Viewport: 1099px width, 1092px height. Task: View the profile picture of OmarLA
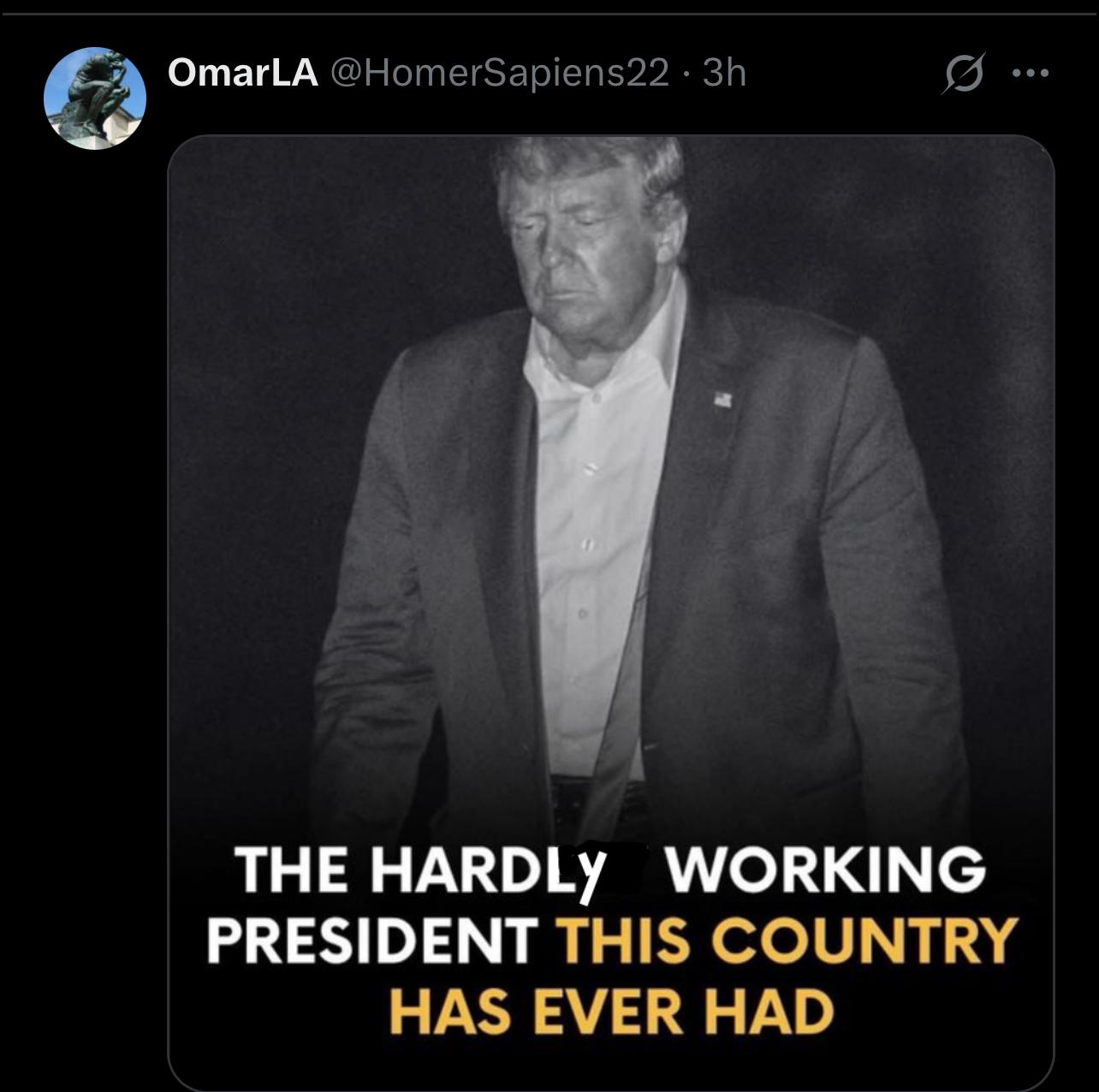point(95,98)
